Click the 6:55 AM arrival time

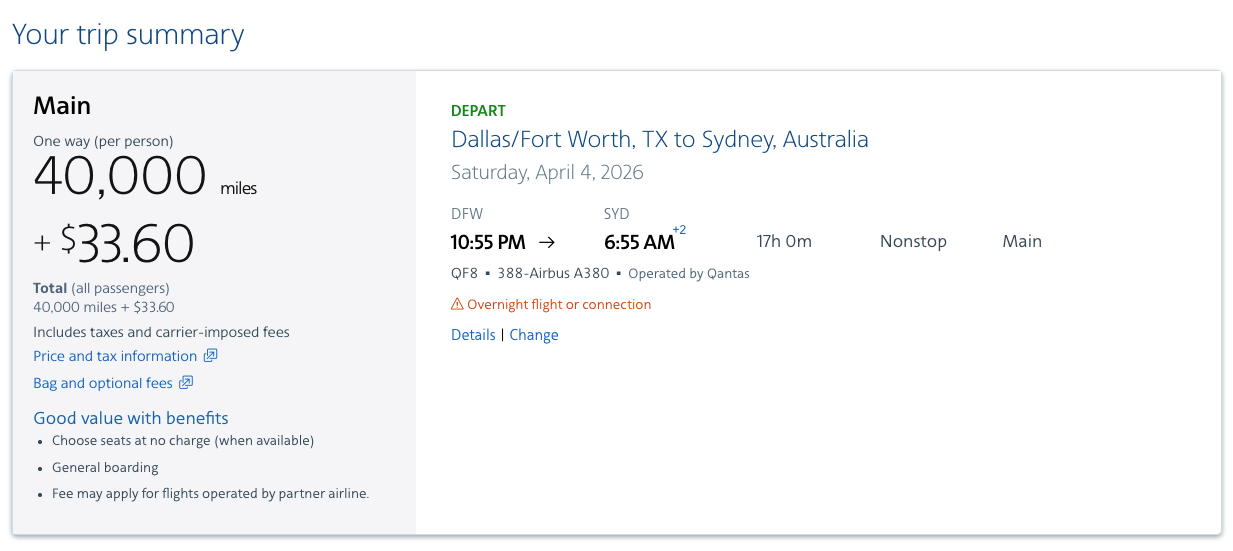click(x=639, y=242)
